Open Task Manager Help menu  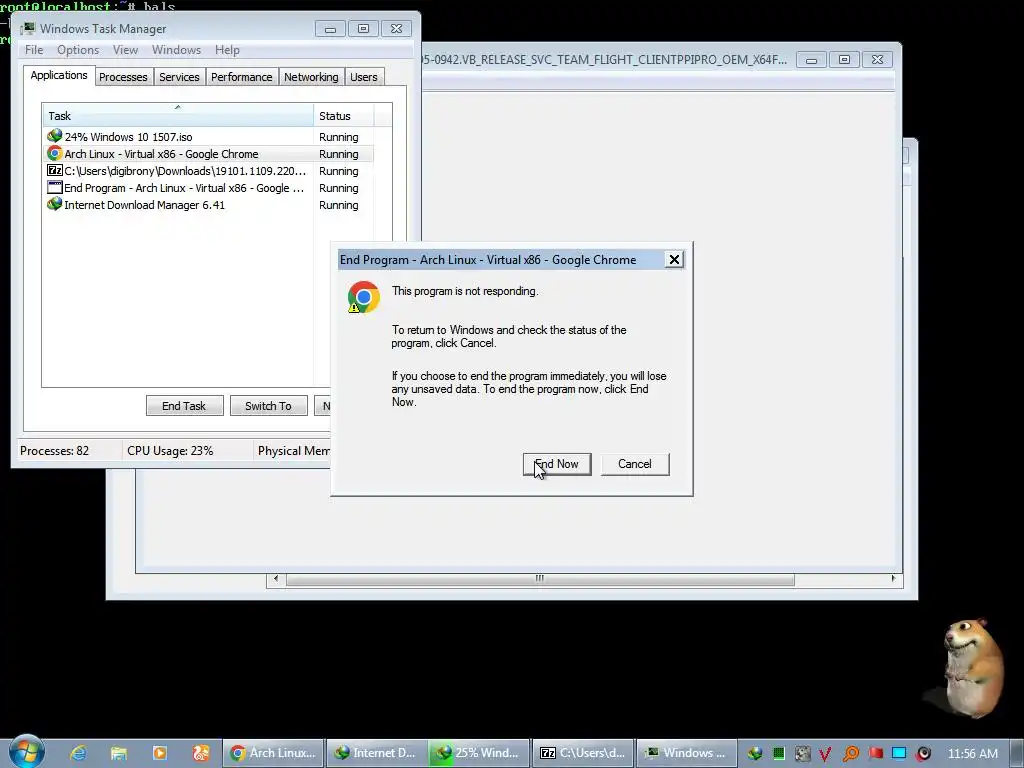(x=227, y=50)
